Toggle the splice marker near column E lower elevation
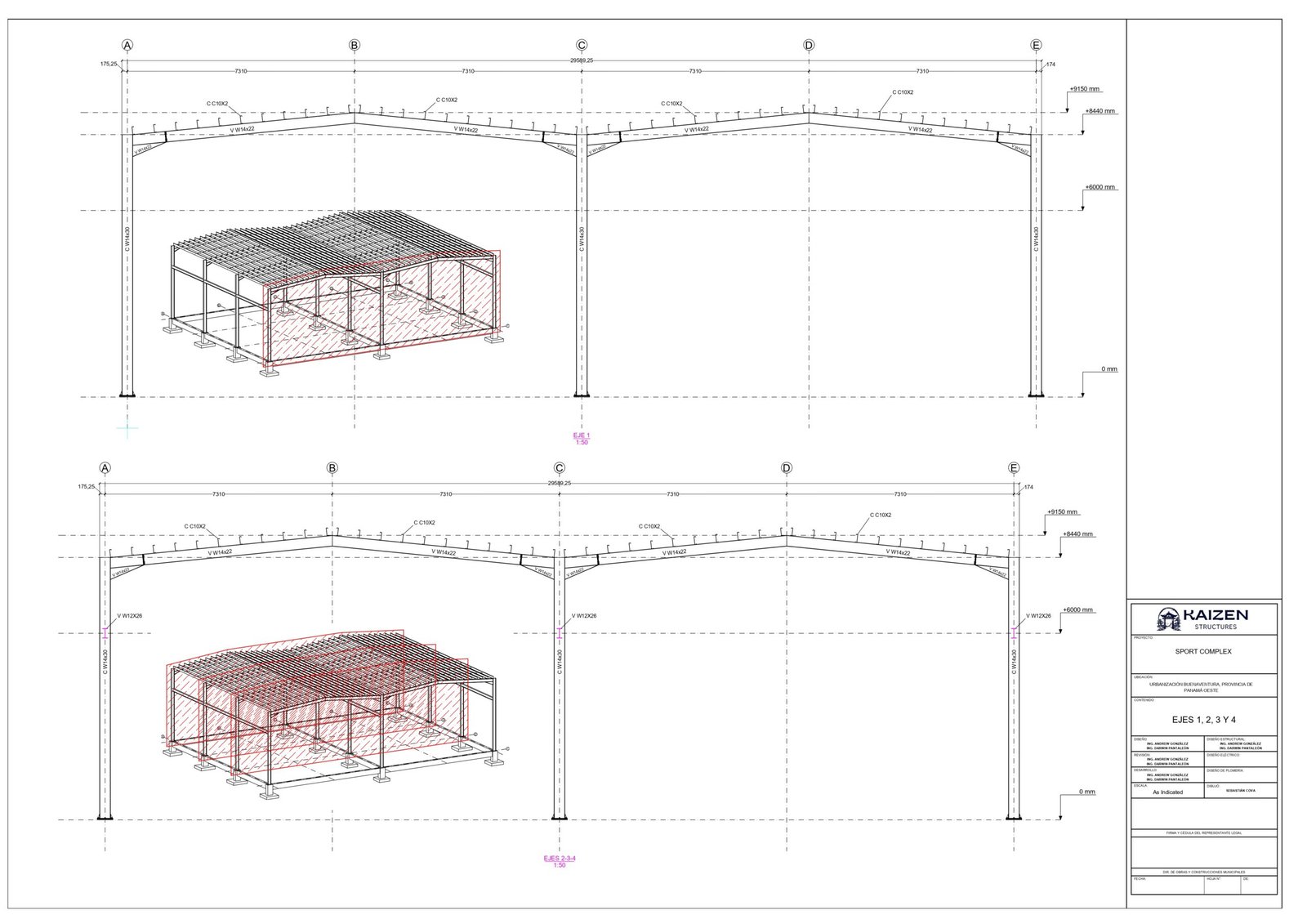 [x=1015, y=633]
